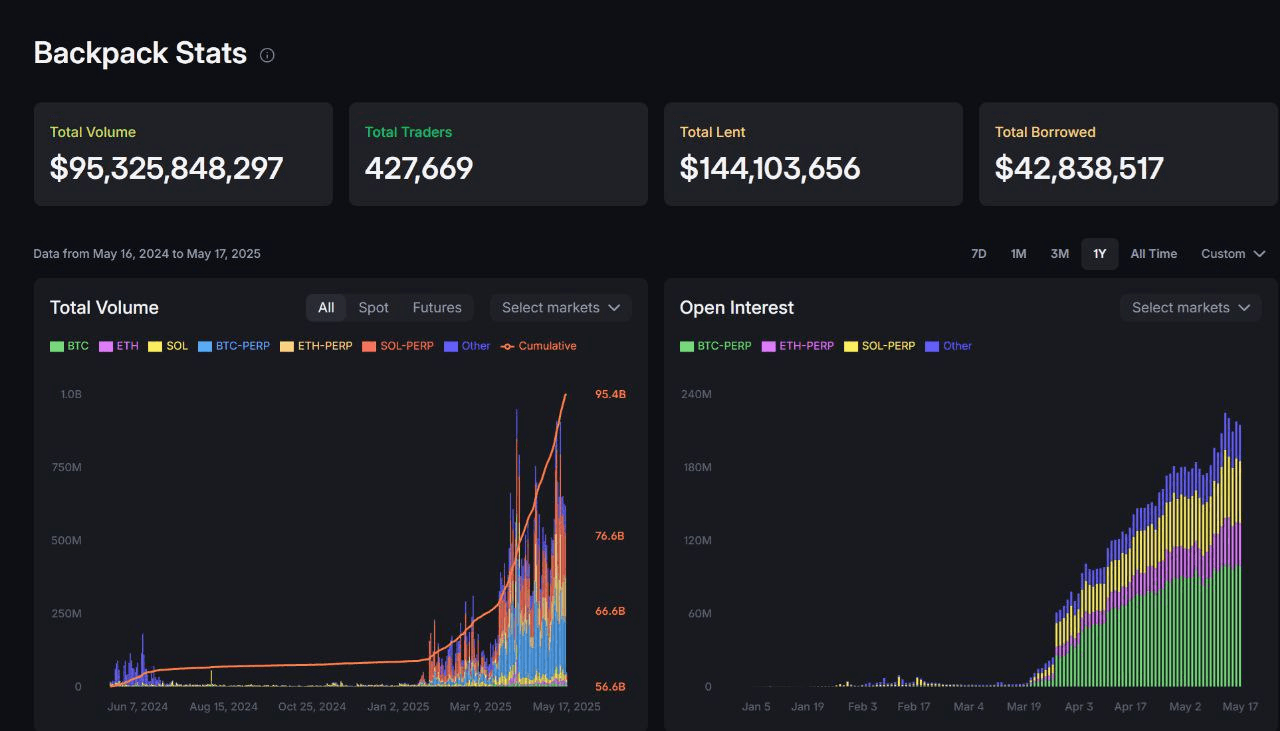The height and width of the screenshot is (731, 1280).
Task: Toggle ETH-PERP legend in Total Volume chart
Action: [316, 346]
